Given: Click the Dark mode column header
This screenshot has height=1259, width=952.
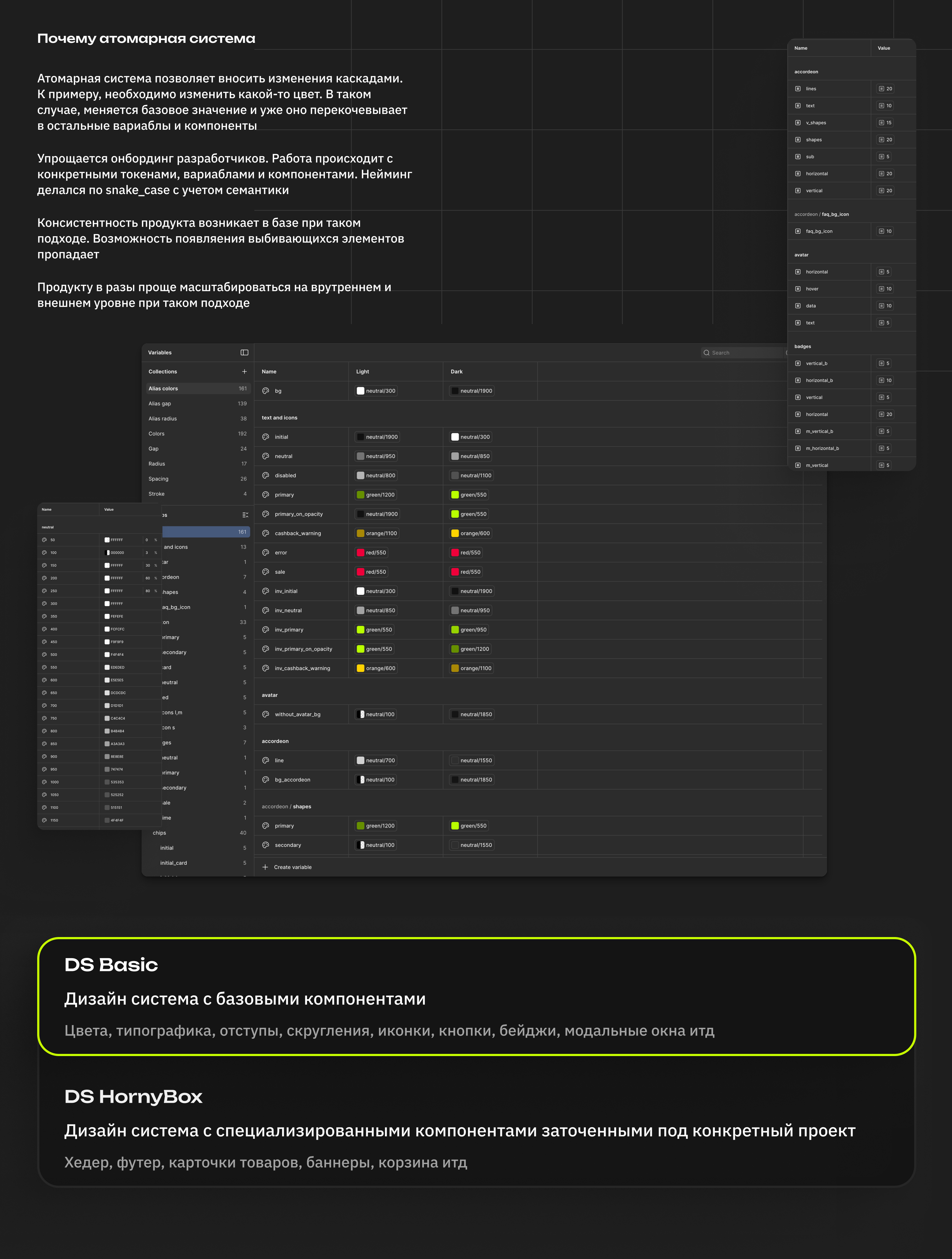Looking at the screenshot, I should 456,372.
